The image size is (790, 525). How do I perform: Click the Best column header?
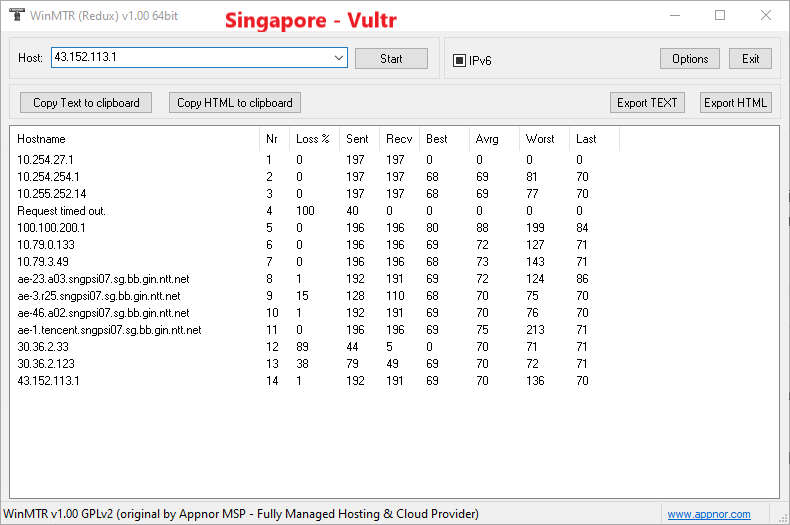point(444,139)
